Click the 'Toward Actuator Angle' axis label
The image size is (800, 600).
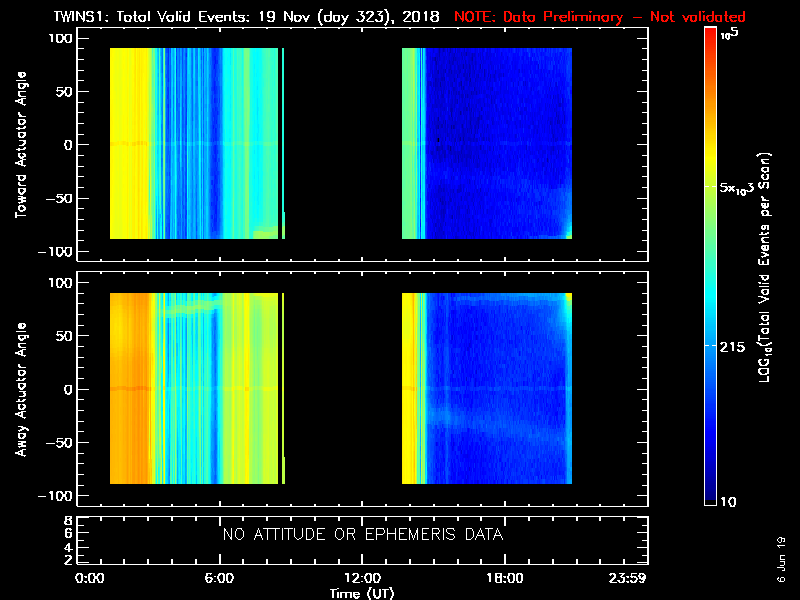tap(19, 145)
